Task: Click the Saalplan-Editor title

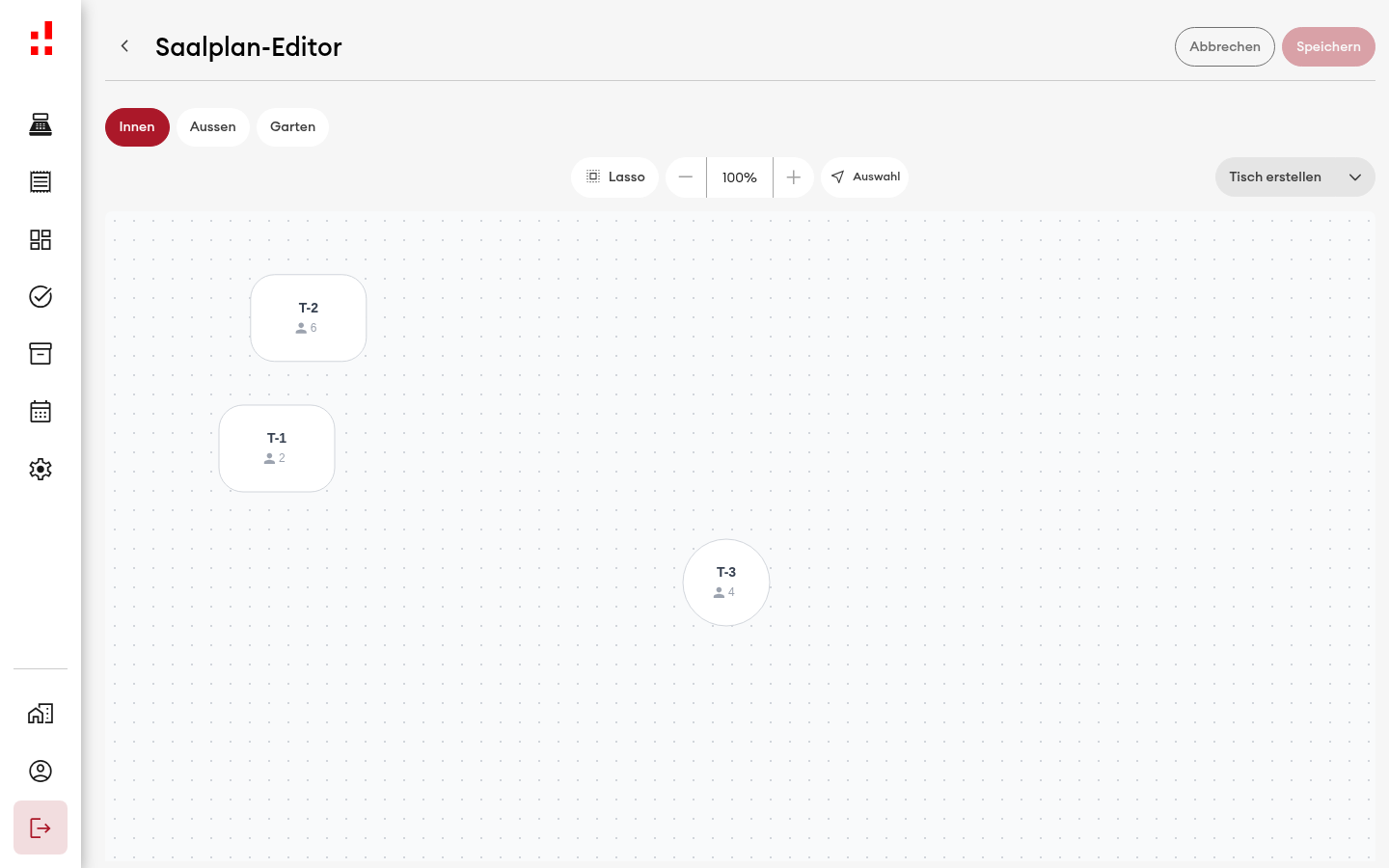Action: [249, 46]
